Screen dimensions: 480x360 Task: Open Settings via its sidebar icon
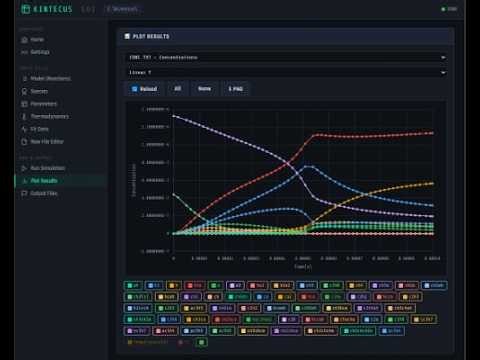pos(24,52)
